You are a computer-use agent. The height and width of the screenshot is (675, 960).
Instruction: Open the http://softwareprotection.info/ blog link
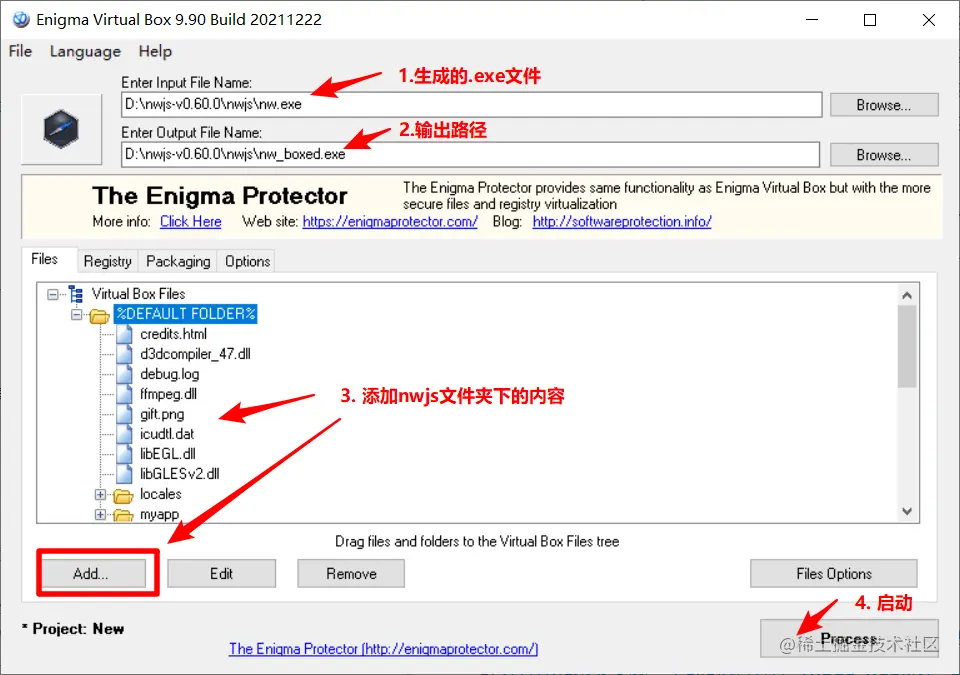coord(622,222)
